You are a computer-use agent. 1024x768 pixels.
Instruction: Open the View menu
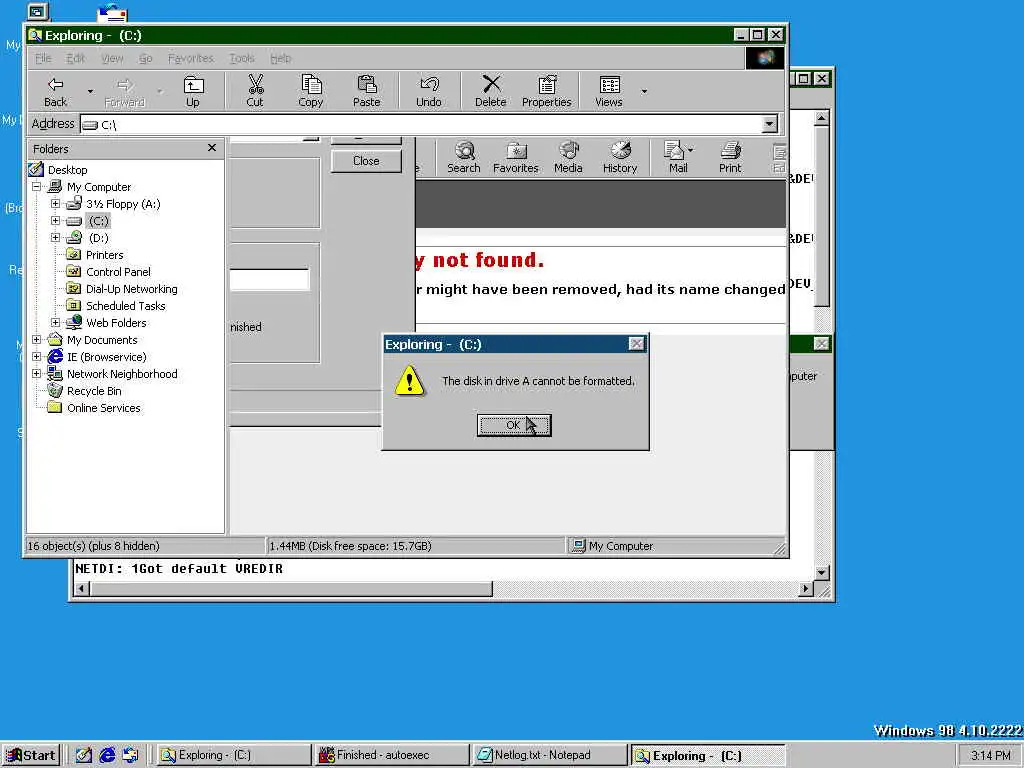tap(112, 58)
